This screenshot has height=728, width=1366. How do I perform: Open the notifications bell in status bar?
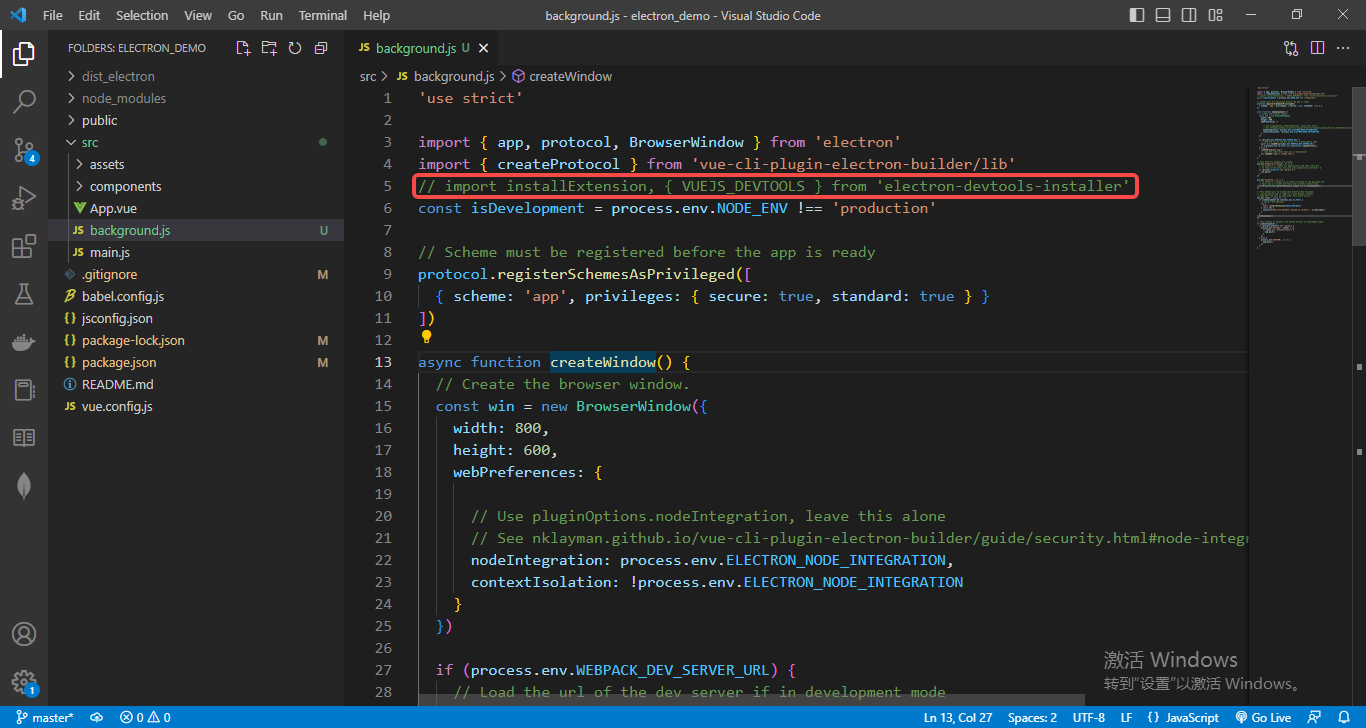pos(1342,717)
